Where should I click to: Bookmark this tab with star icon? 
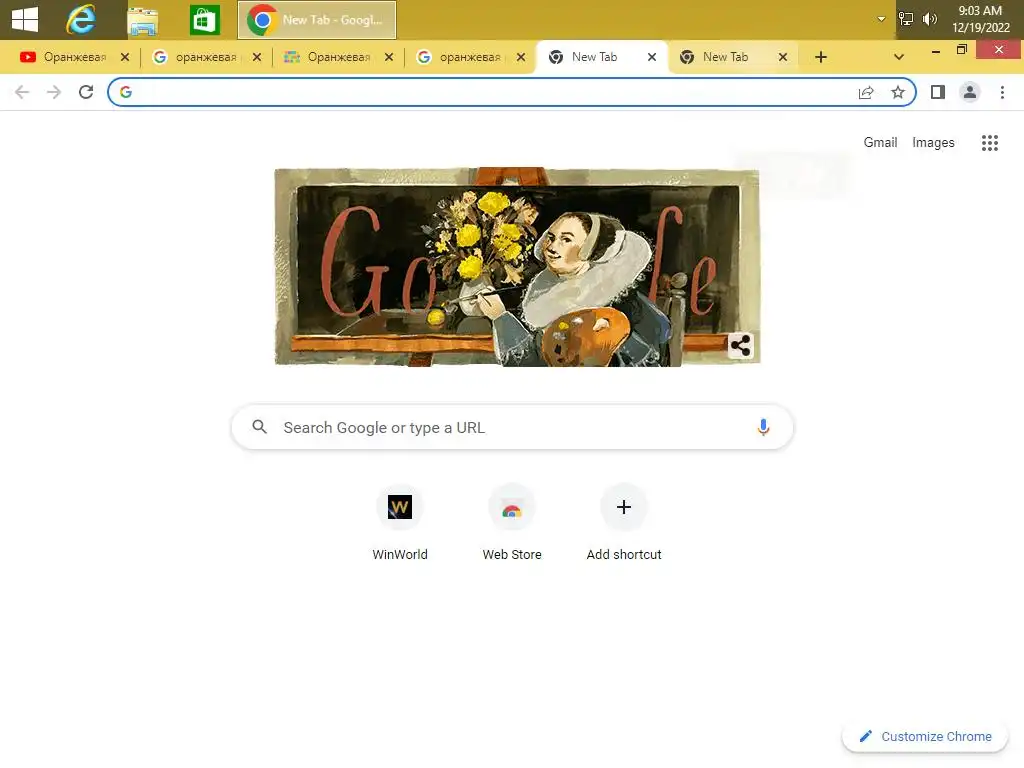click(x=898, y=92)
